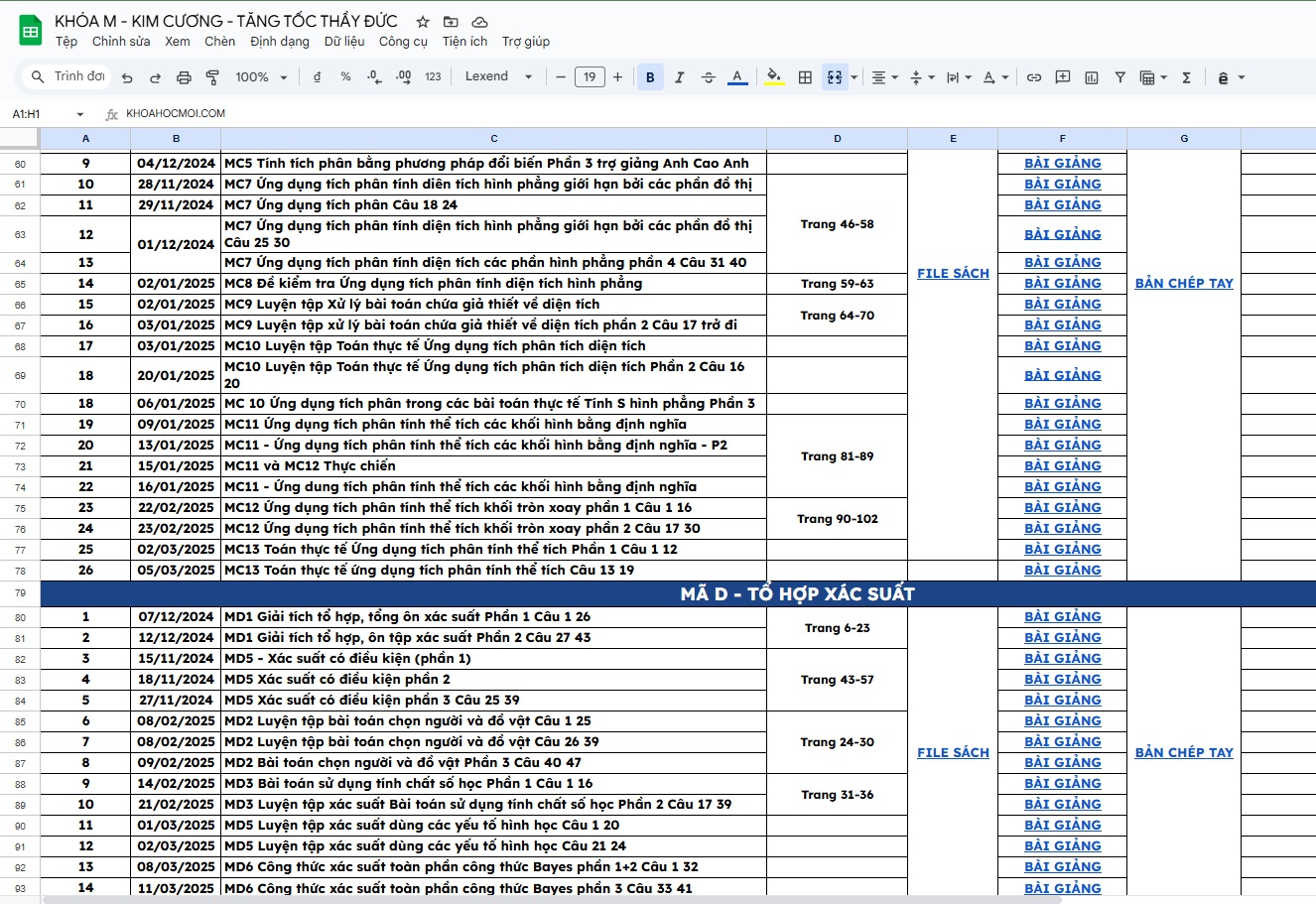Check cloud save status icon
This screenshot has width=1316, height=904.
click(x=479, y=22)
